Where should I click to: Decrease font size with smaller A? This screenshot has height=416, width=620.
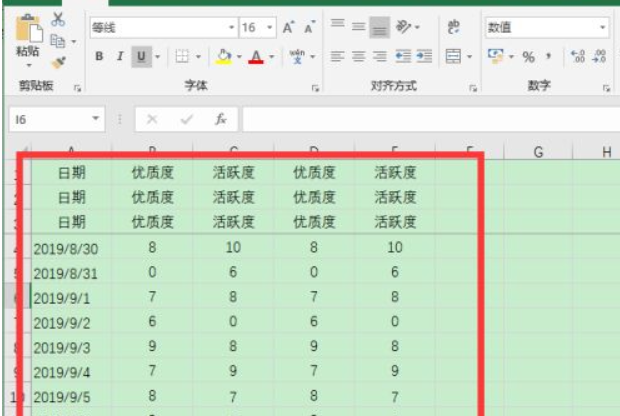pos(310,27)
